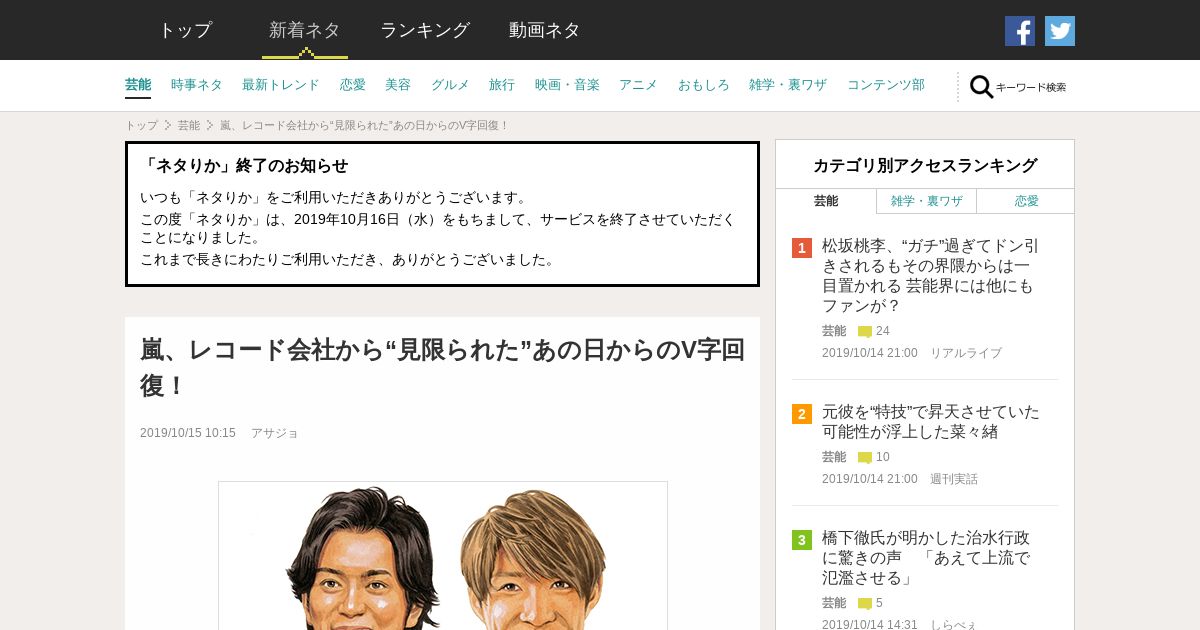
Task: Click comment bubble icon showing 5
Action: pyautogui.click(x=865, y=603)
